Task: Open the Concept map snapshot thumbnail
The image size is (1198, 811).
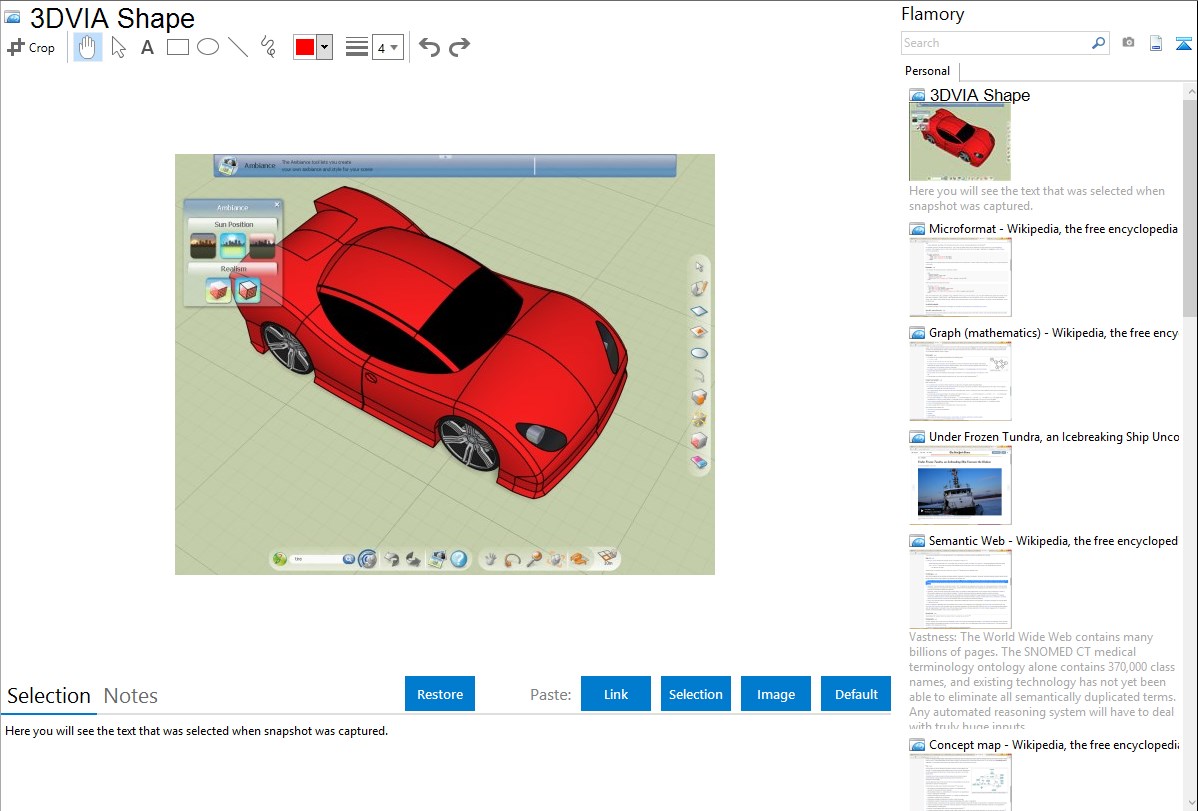Action: click(x=960, y=782)
